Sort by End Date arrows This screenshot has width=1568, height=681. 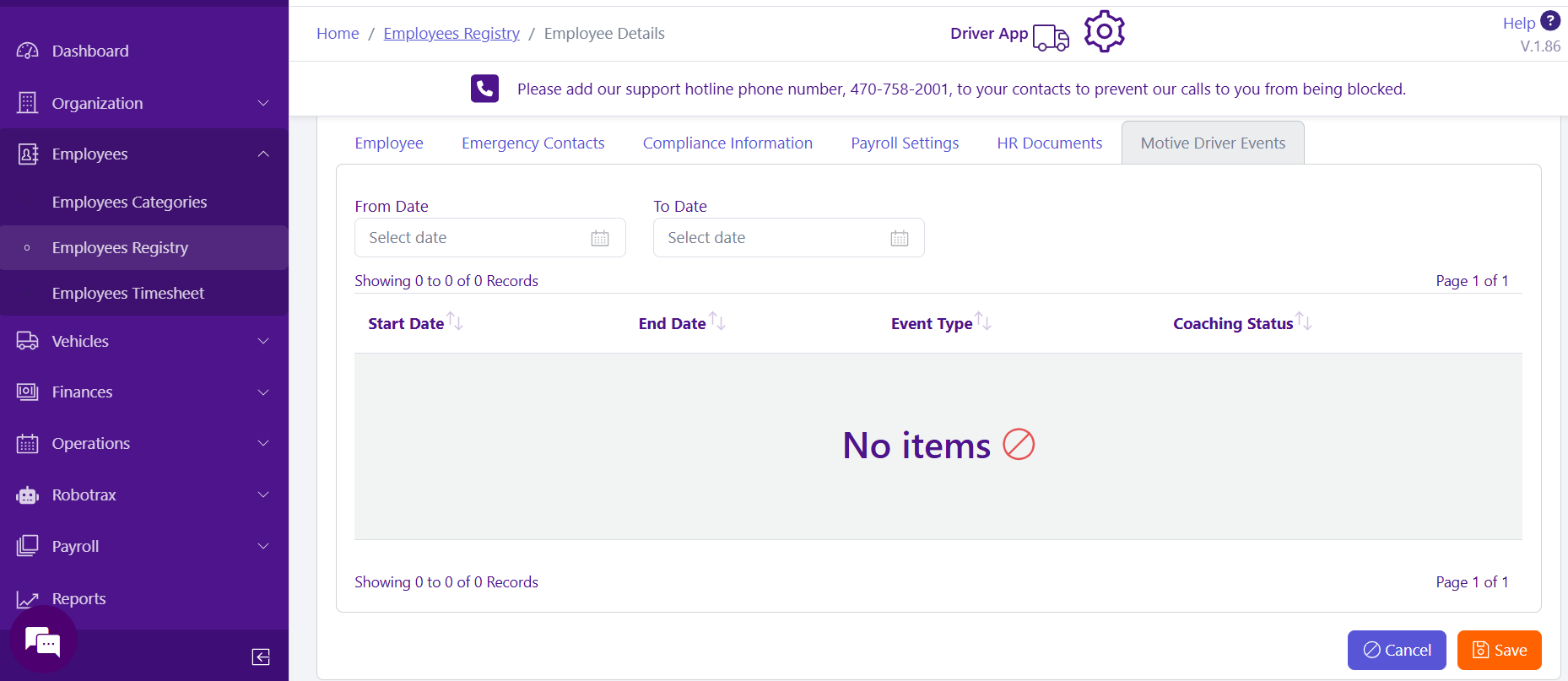pos(717,322)
